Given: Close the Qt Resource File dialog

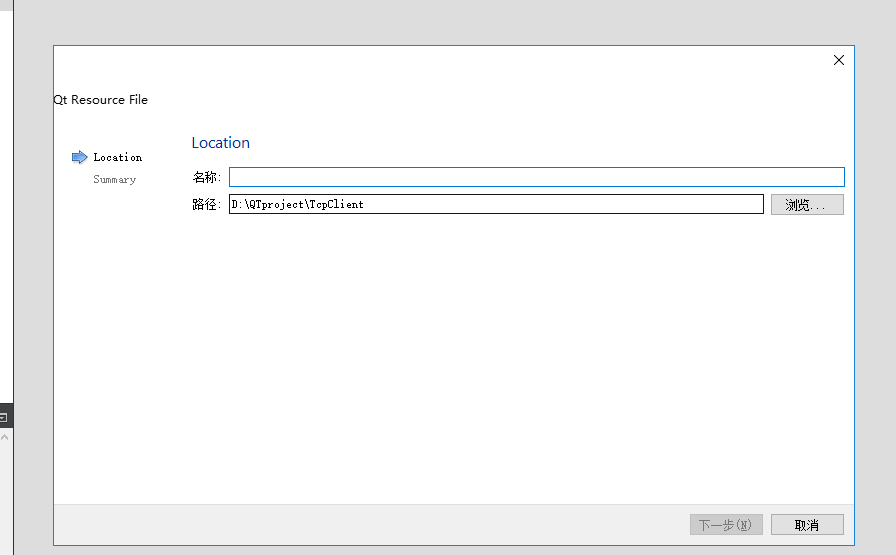Looking at the screenshot, I should pos(839,60).
